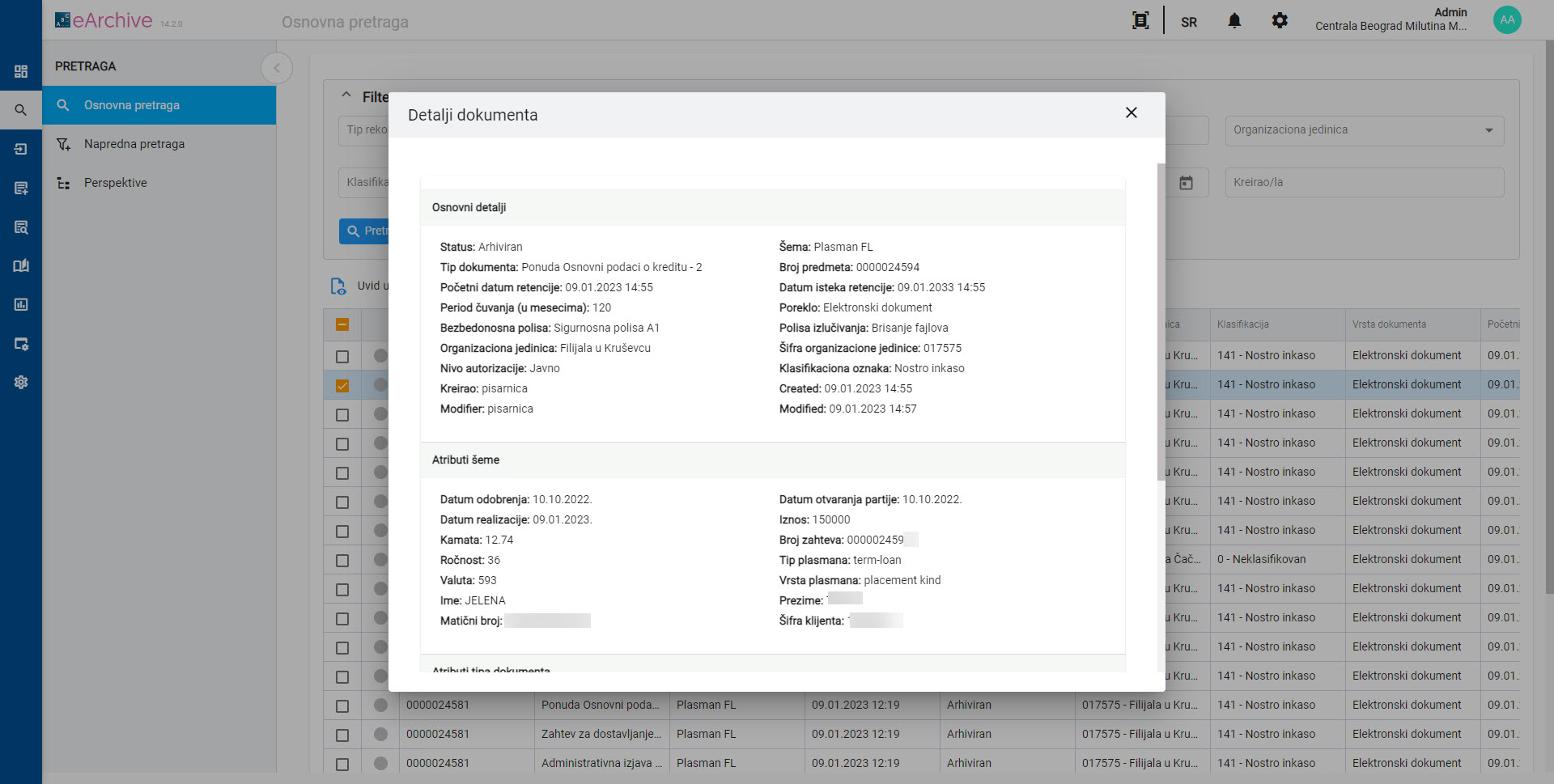Click the reports chart icon in left rail

click(x=21, y=305)
